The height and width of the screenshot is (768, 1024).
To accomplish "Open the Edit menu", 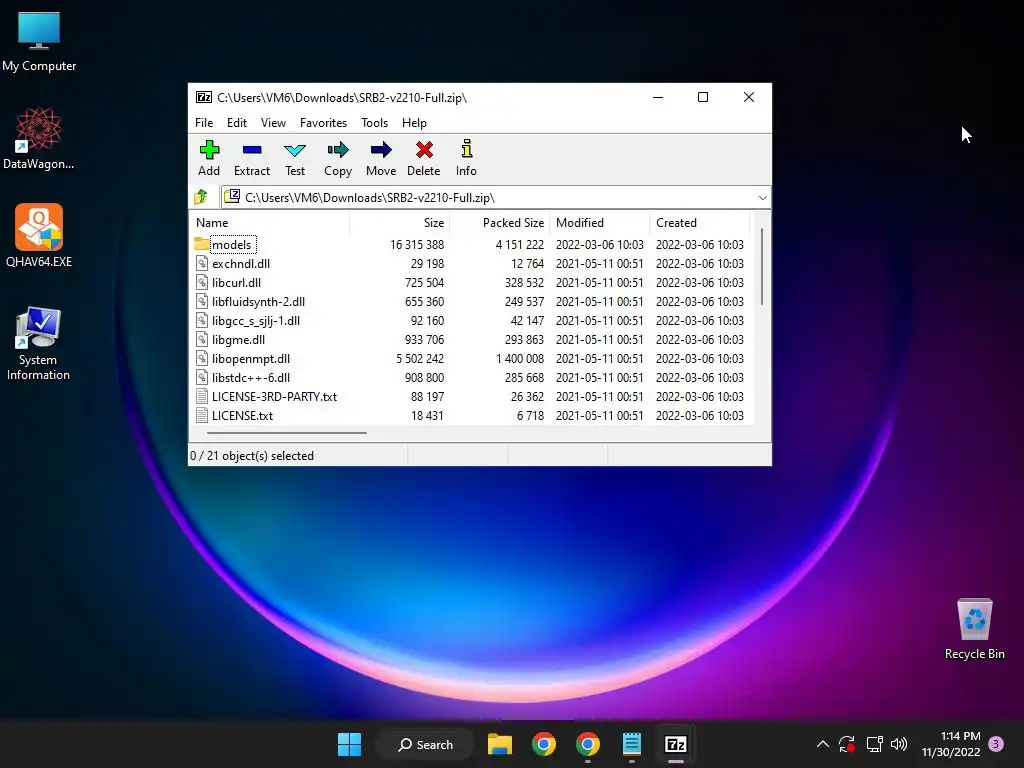I will tap(236, 123).
